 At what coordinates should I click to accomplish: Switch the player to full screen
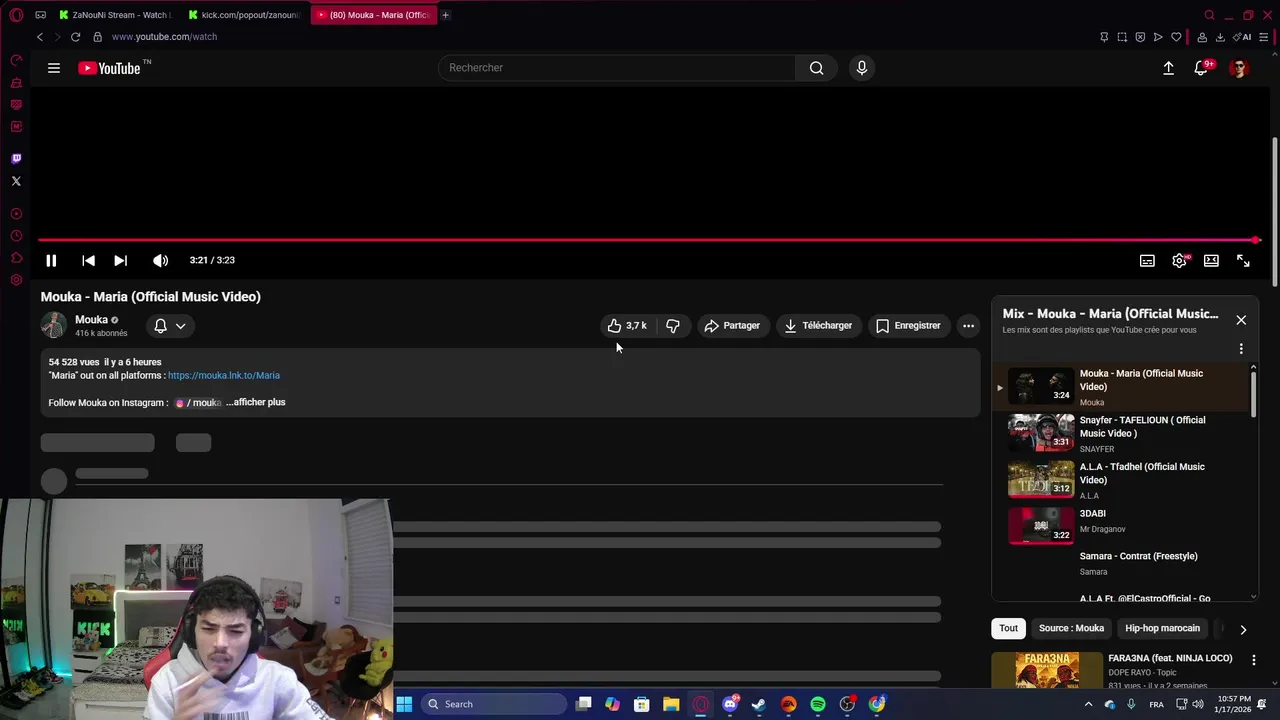(x=1243, y=260)
